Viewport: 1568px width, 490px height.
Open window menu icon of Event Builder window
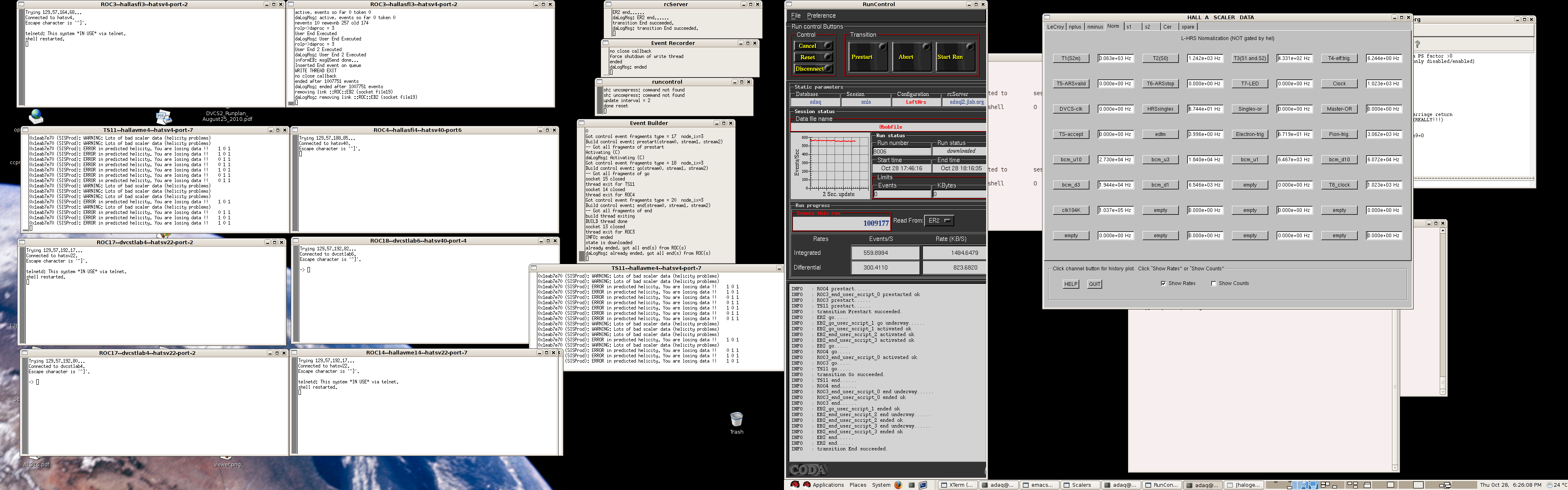[x=582, y=123]
